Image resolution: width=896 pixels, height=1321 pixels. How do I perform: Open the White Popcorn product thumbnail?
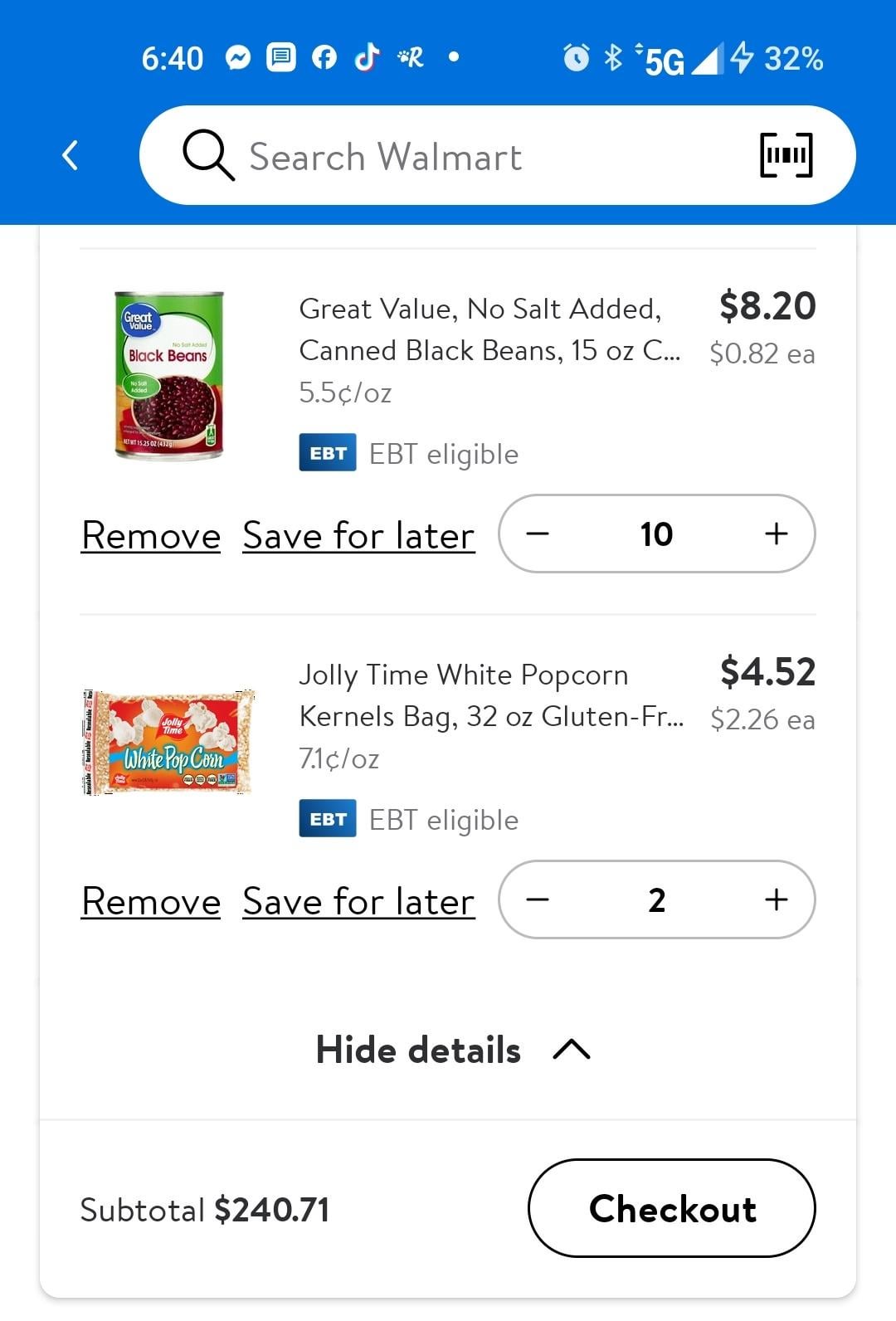[x=169, y=742]
